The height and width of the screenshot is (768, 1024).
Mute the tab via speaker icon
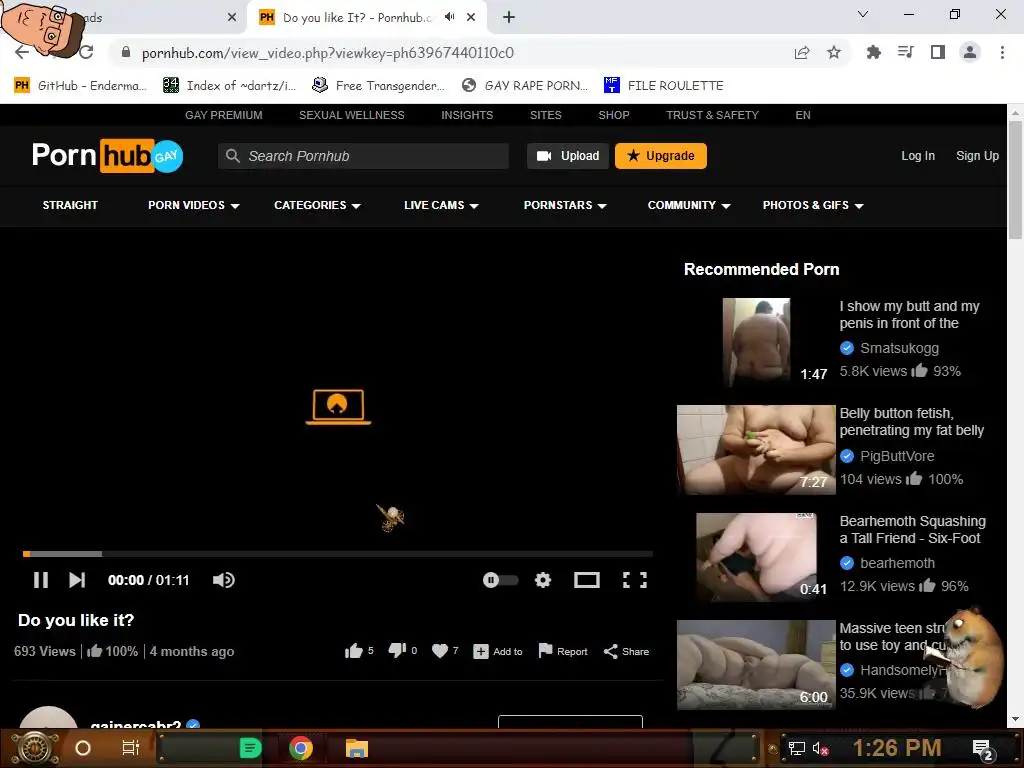(449, 17)
